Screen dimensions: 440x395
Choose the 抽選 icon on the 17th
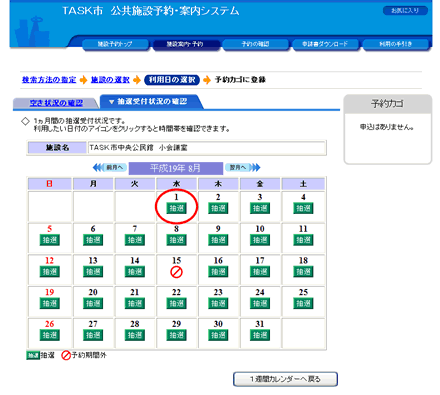point(260,272)
